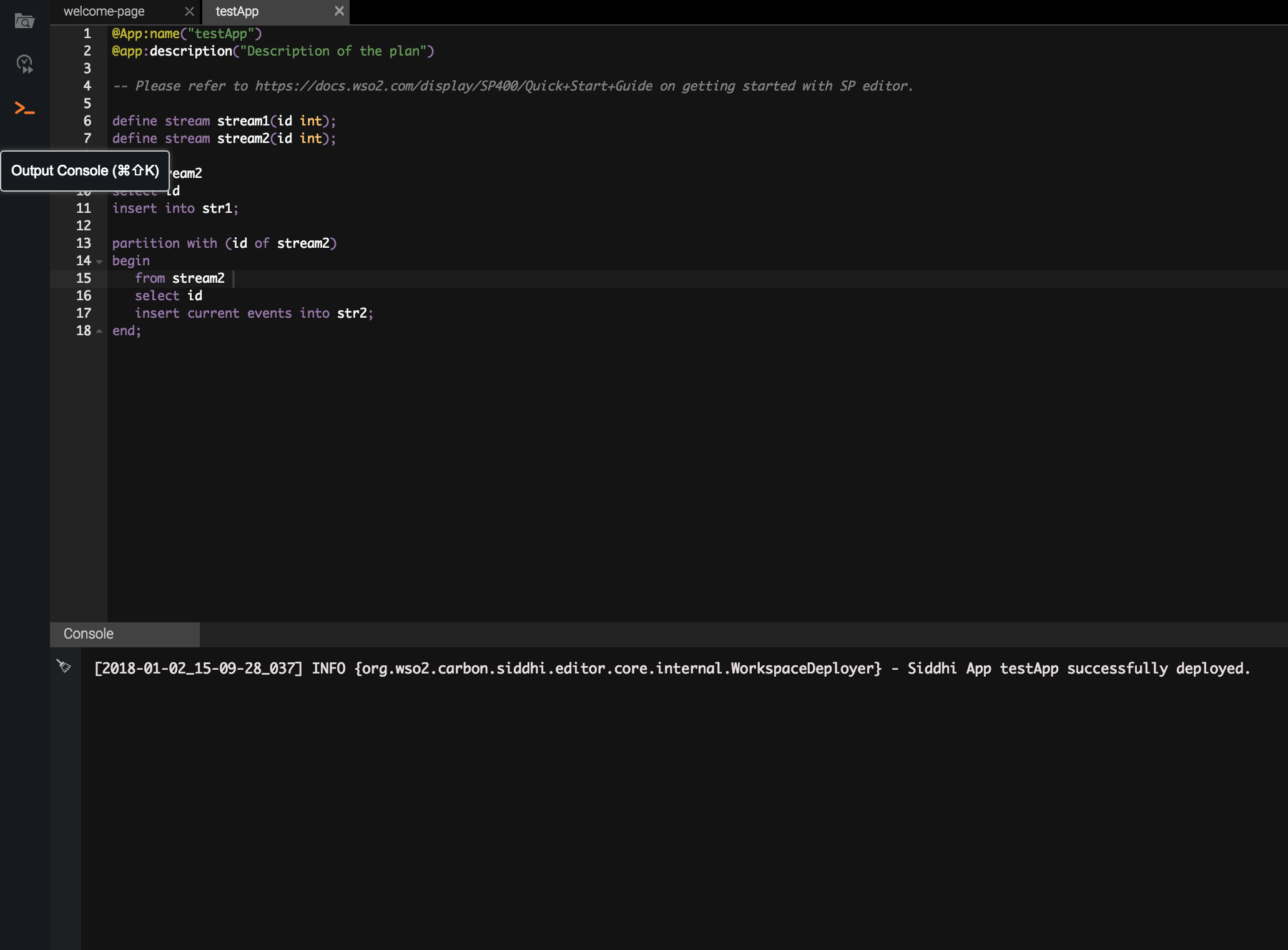The width and height of the screenshot is (1288, 950).
Task: Open the Console panel tab
Action: 125,634
